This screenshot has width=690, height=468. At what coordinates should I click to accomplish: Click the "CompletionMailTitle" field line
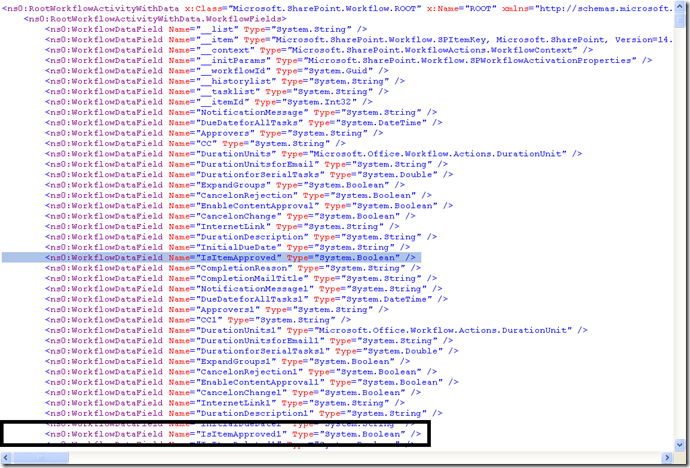[241, 278]
